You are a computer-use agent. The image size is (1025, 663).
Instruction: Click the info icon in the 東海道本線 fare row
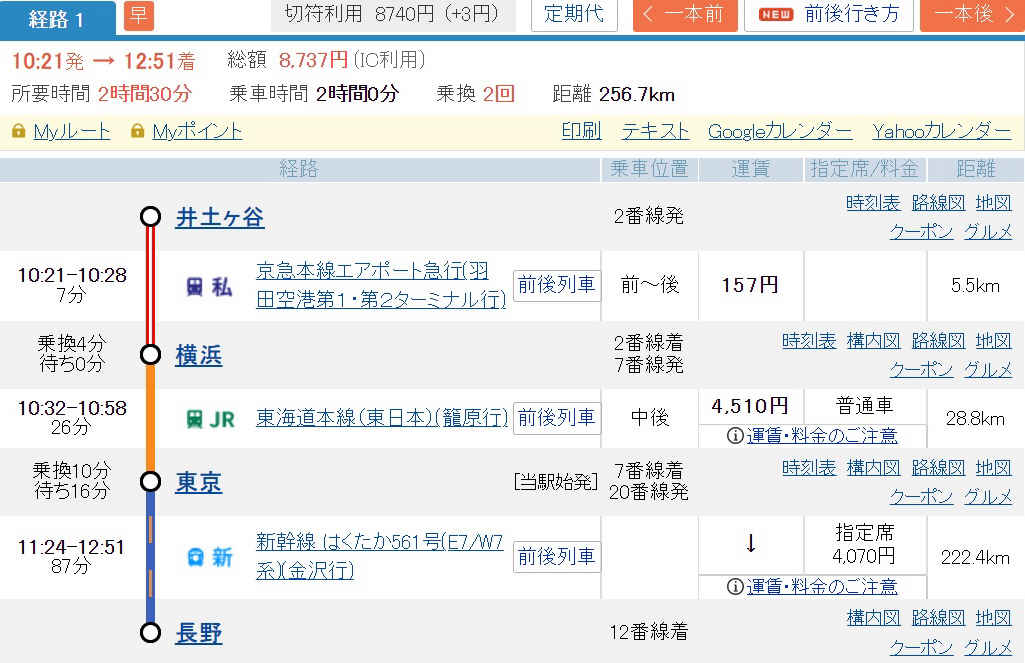(735, 435)
